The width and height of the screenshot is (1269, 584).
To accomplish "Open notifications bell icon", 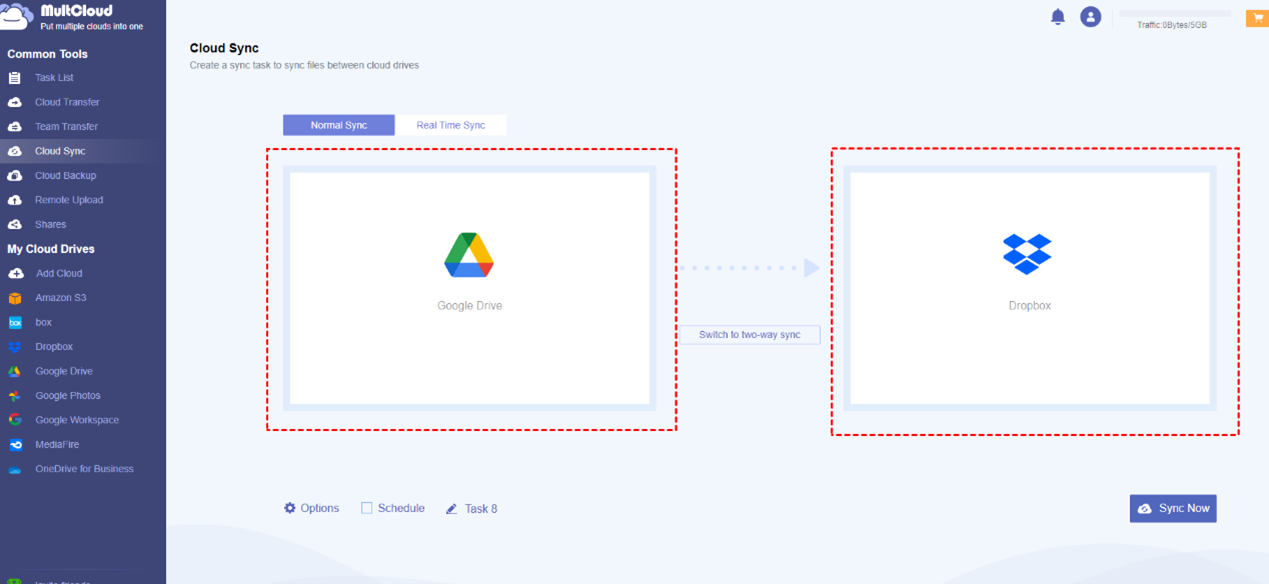I will coord(1058,17).
